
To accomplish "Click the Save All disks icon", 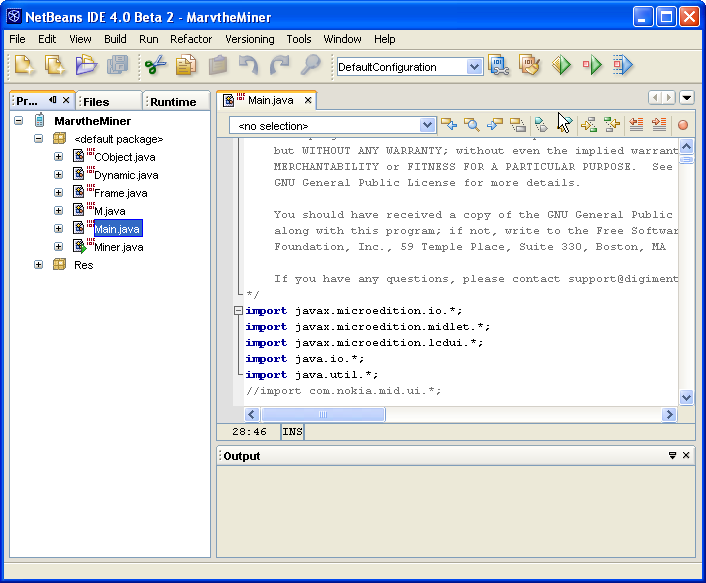I will 117,66.
